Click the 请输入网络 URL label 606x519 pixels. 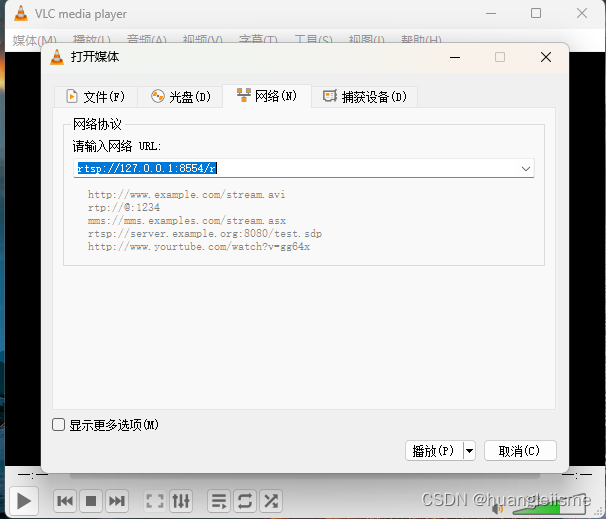[x=117, y=146]
